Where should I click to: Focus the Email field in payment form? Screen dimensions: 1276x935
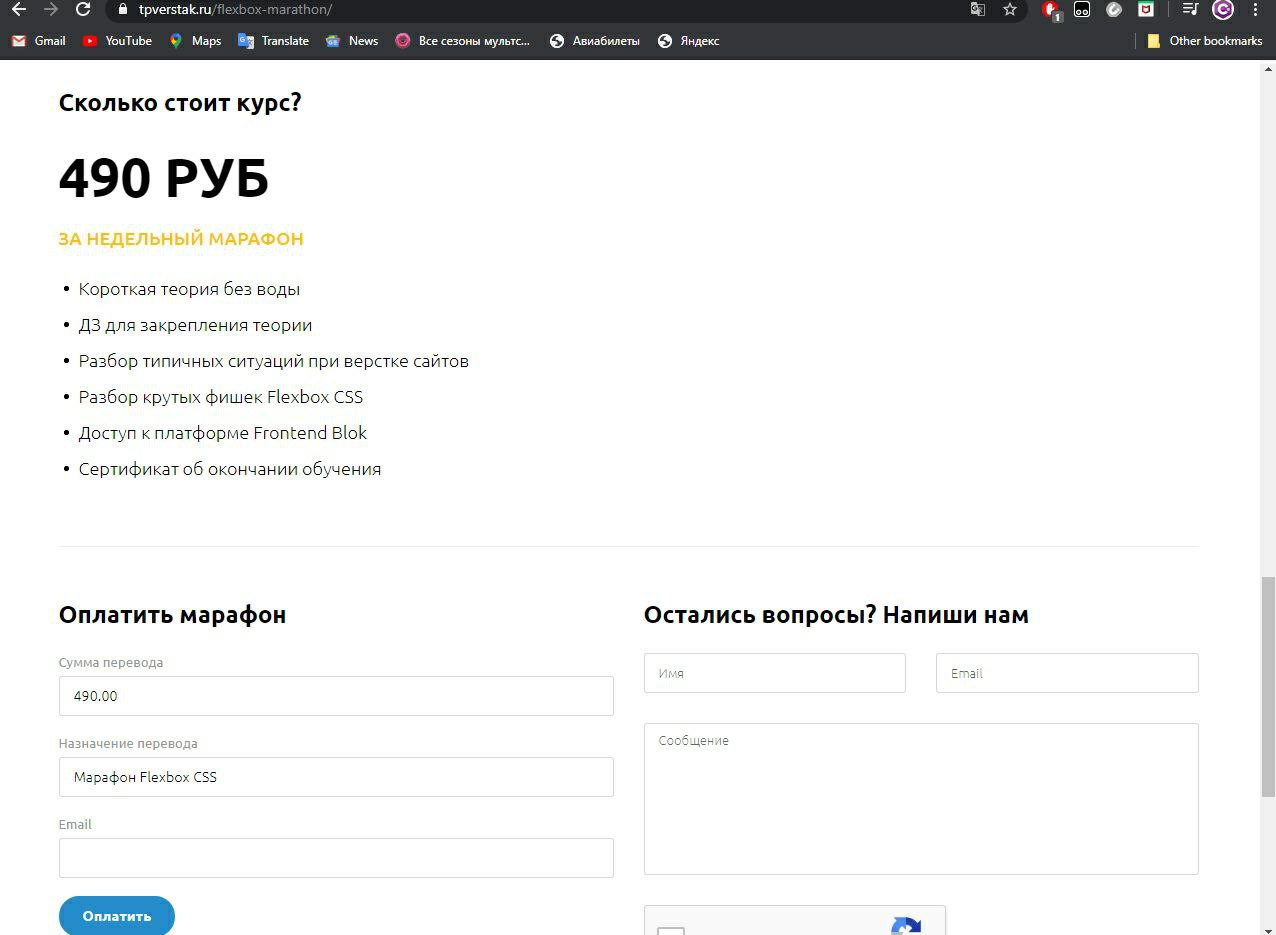tap(336, 858)
